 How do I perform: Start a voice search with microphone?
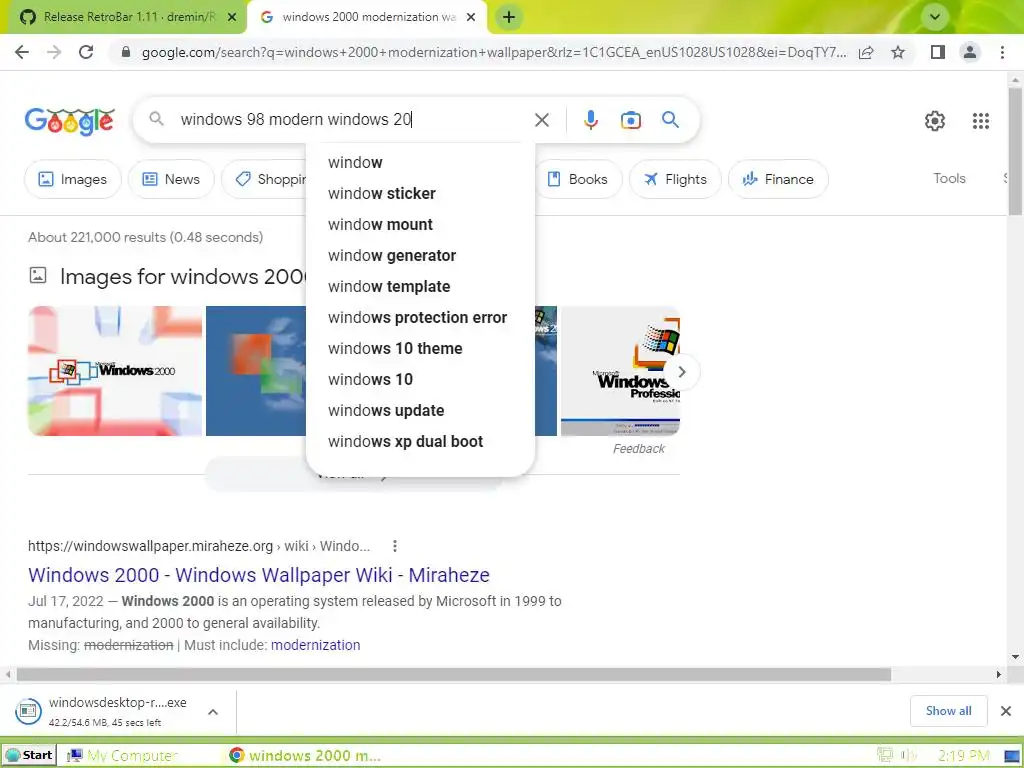pyautogui.click(x=590, y=120)
